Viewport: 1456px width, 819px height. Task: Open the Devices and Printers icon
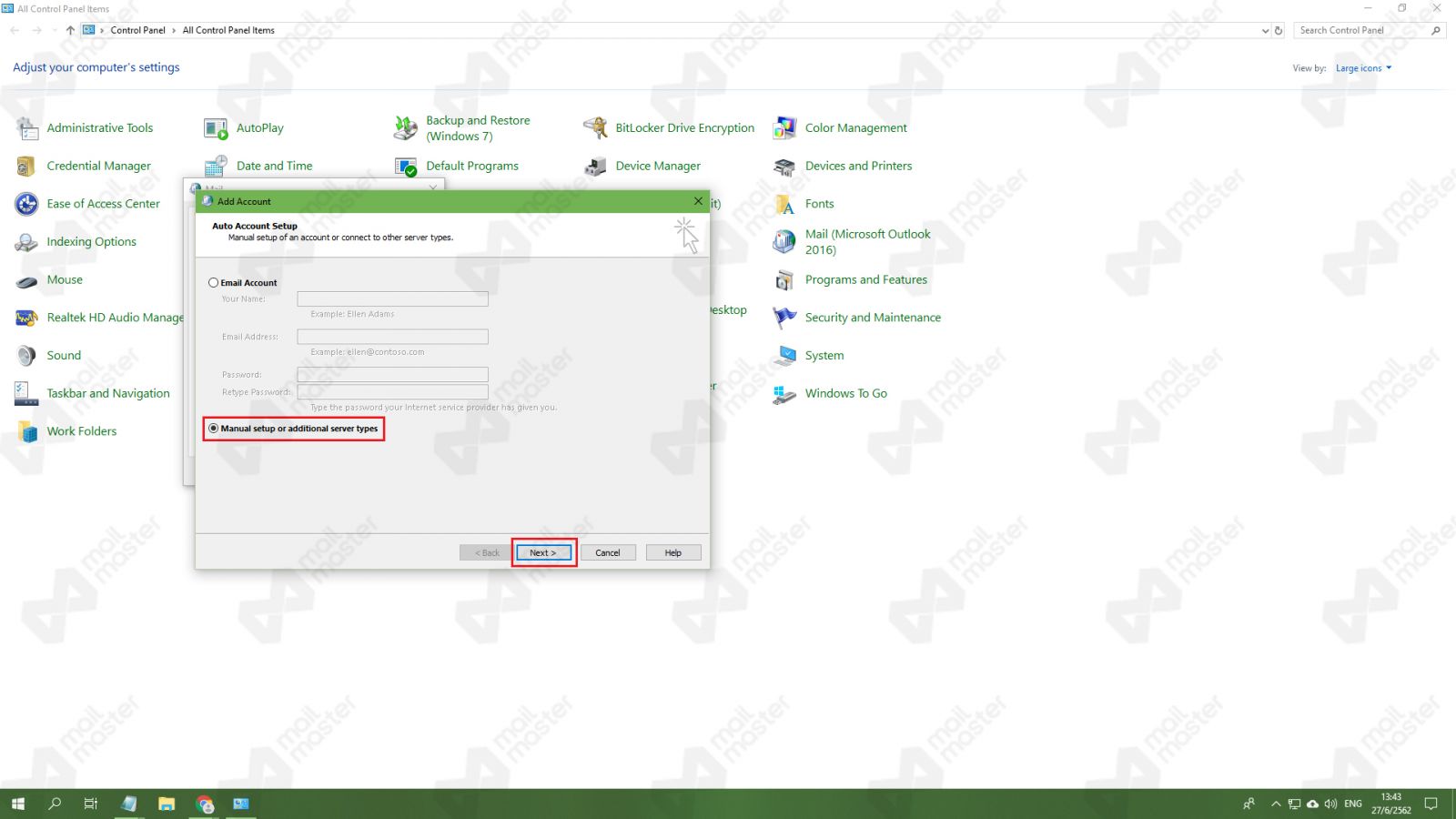pos(784,167)
